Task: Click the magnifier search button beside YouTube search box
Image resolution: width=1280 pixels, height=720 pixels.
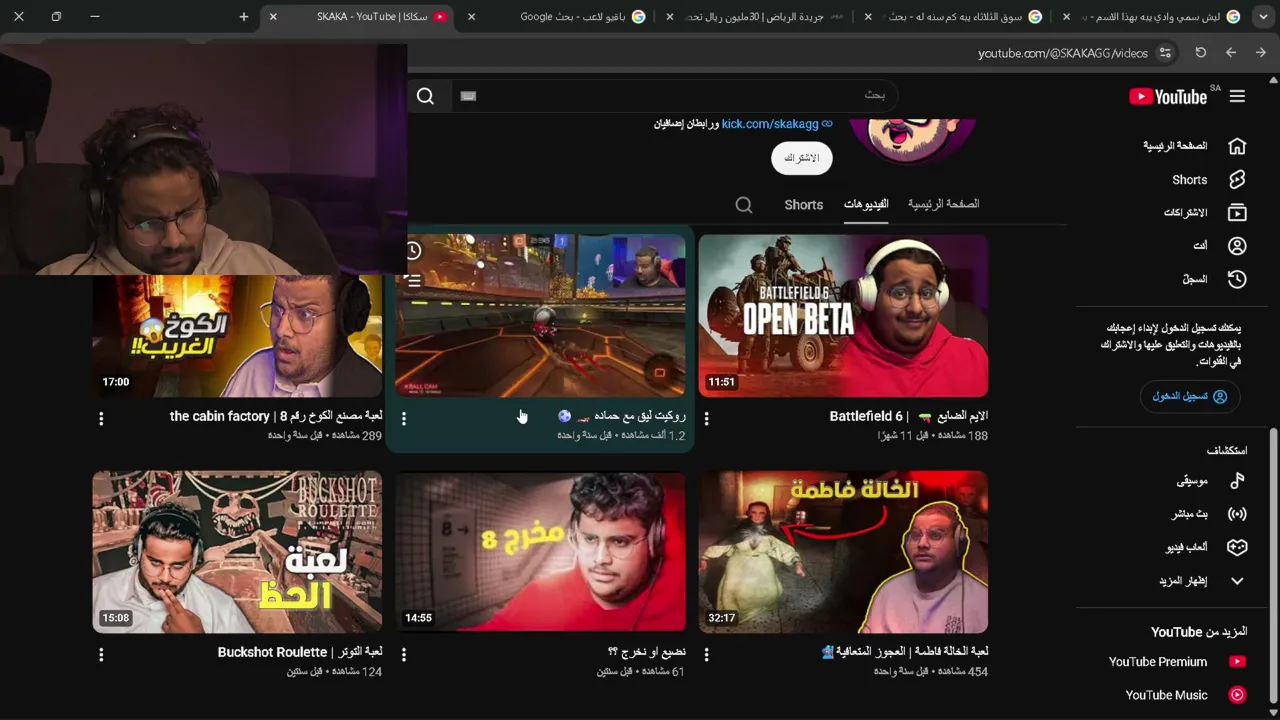Action: point(425,96)
